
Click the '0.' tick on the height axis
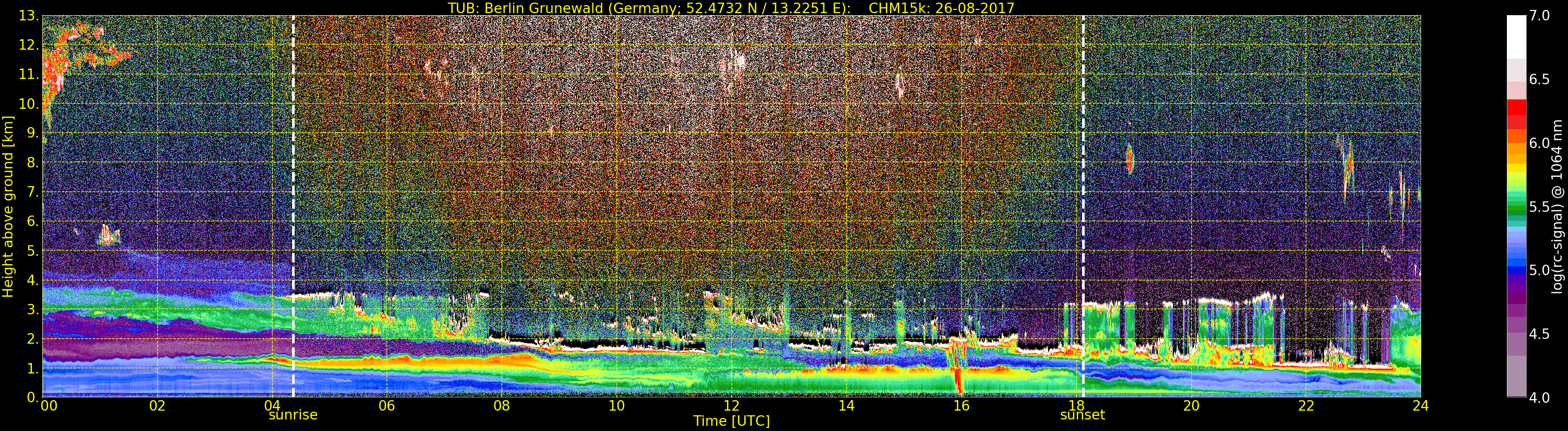[32, 398]
